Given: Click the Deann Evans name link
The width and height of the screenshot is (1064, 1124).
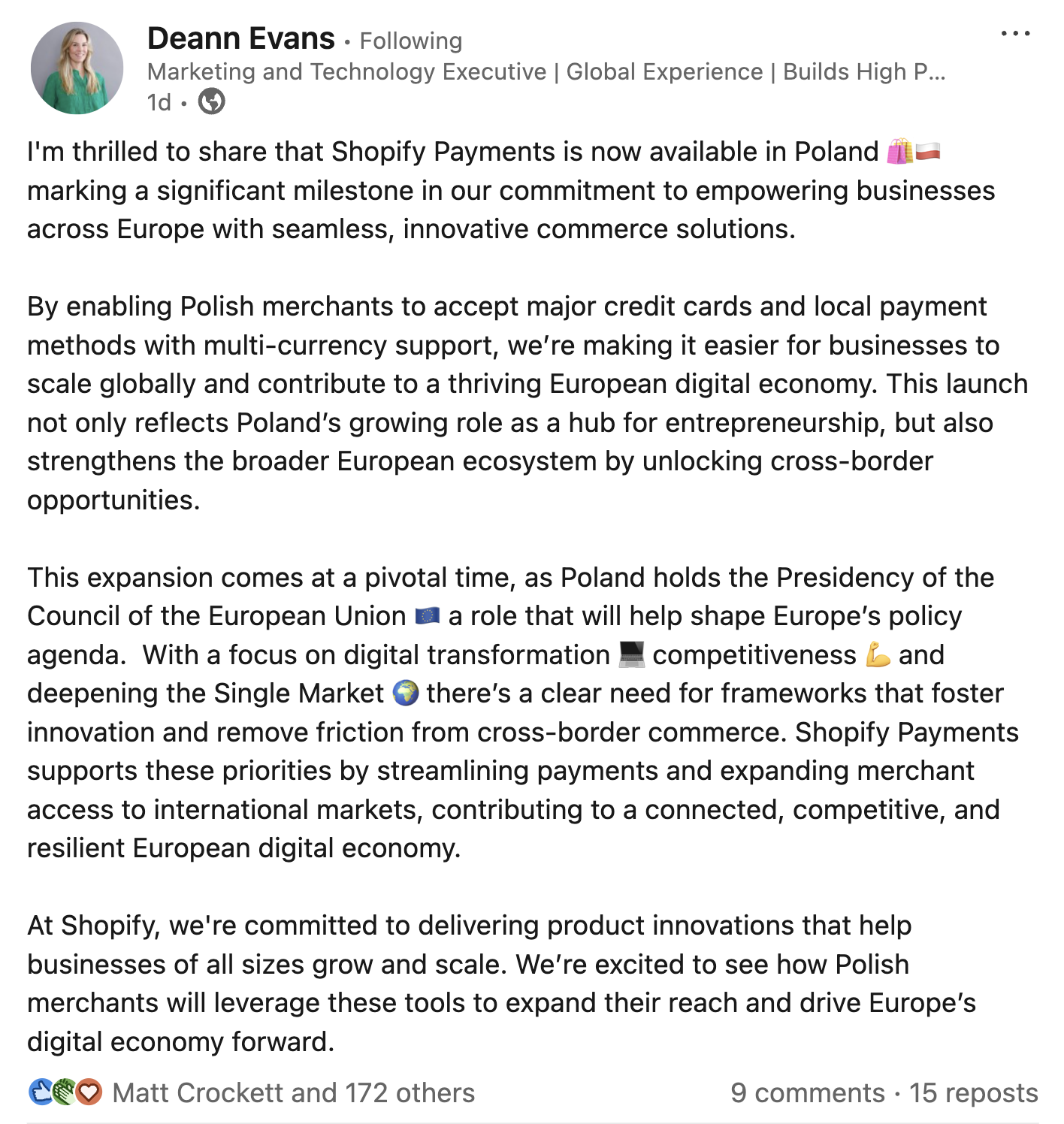Looking at the screenshot, I should click(241, 38).
